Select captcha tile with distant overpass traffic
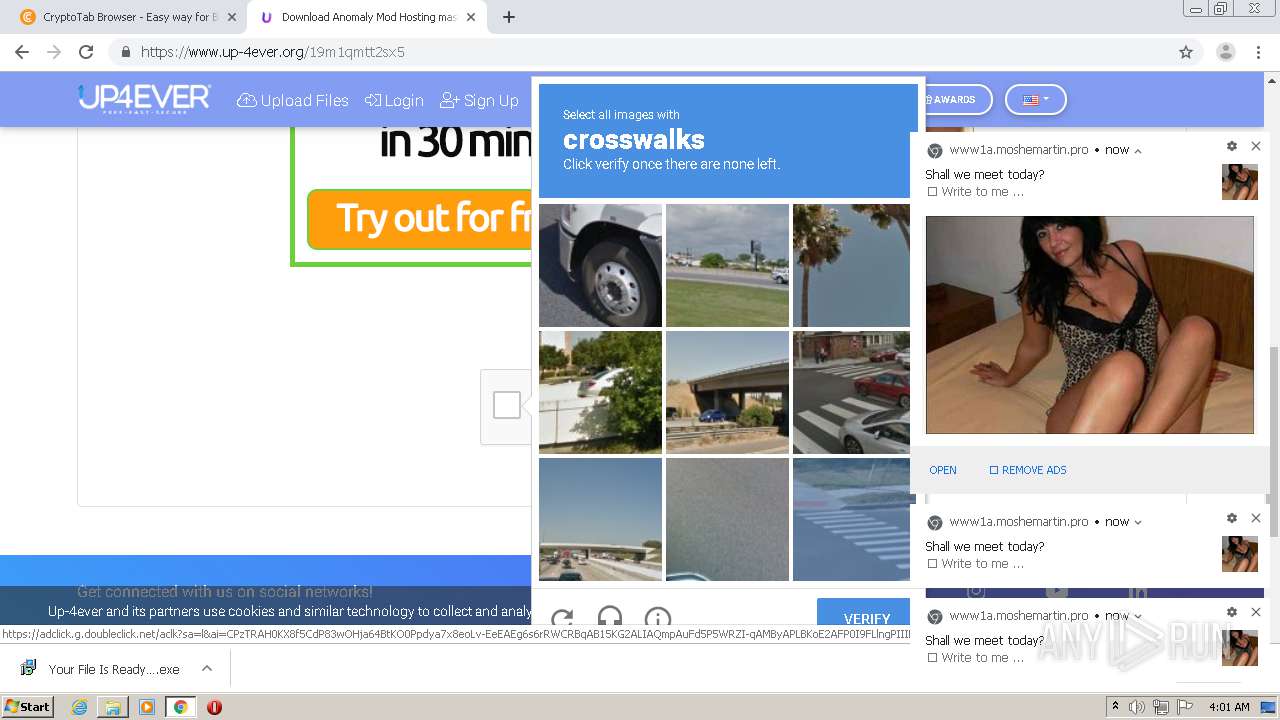 pyautogui.click(x=600, y=519)
